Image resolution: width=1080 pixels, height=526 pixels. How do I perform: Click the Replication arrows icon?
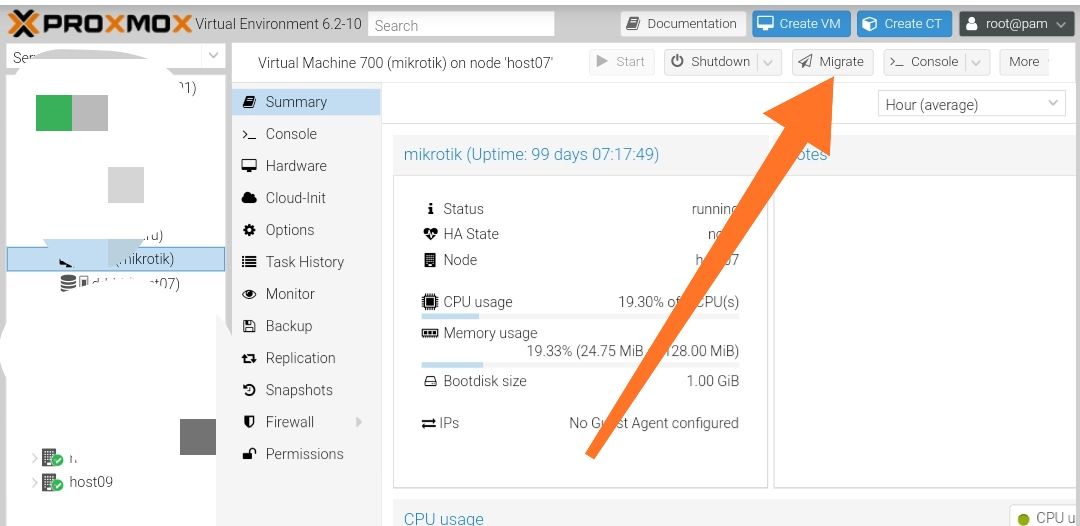(249, 358)
